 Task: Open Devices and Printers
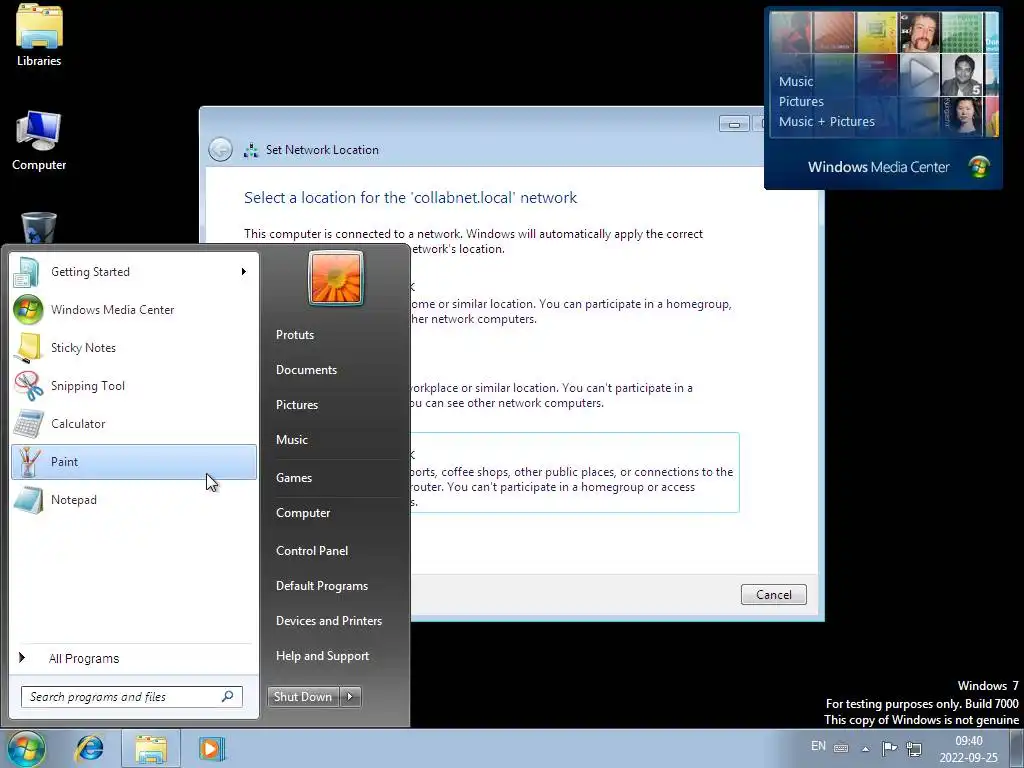329,621
